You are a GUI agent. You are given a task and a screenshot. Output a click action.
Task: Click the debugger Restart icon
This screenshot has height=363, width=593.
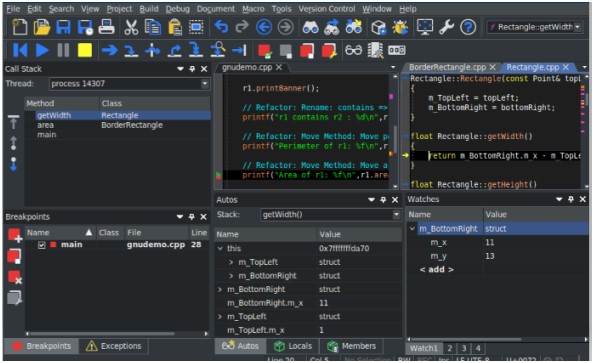[x=20, y=50]
